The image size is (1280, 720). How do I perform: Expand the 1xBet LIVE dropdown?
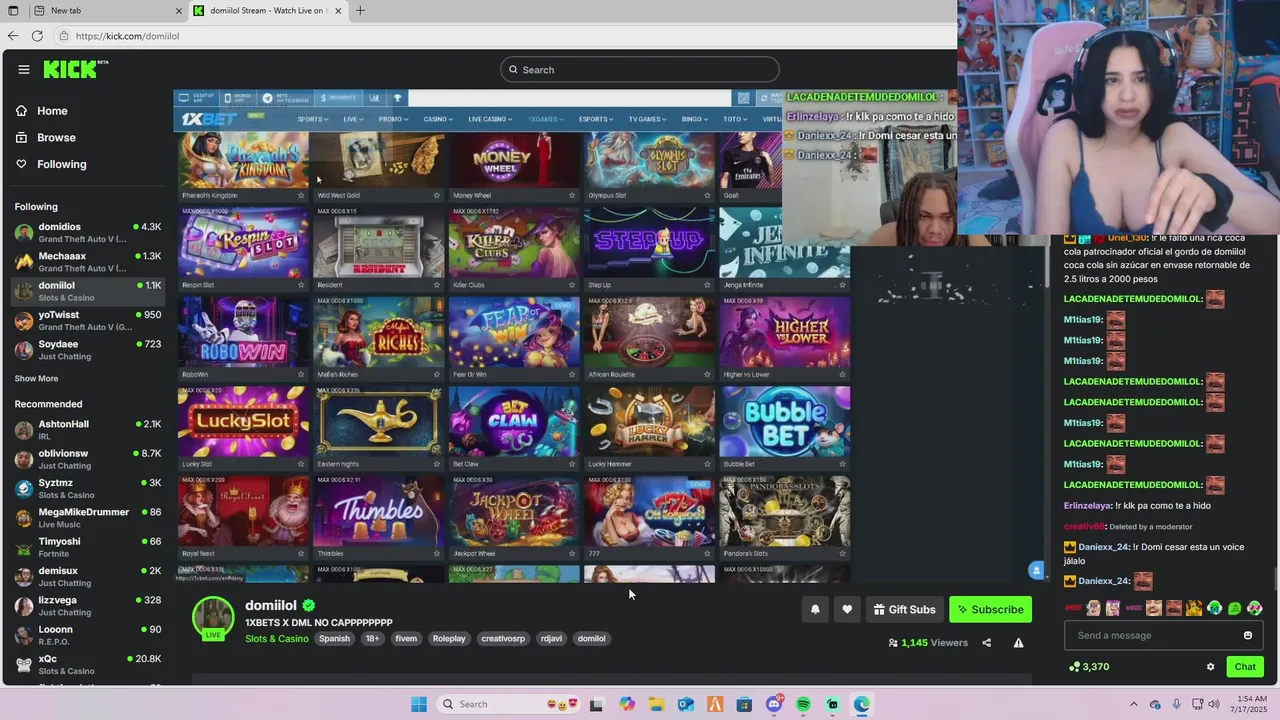[353, 119]
